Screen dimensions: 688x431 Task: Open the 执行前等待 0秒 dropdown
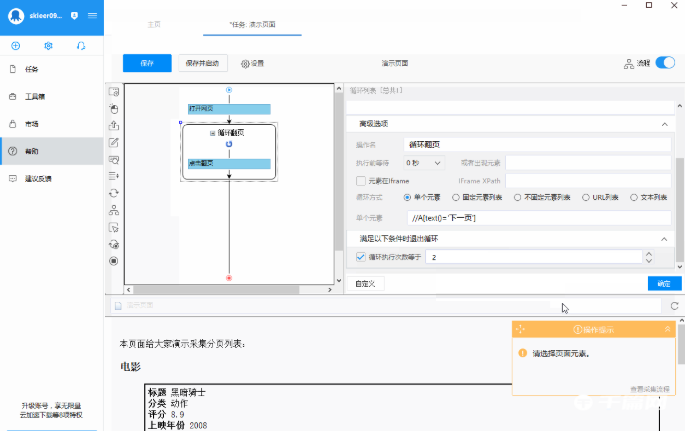423,163
